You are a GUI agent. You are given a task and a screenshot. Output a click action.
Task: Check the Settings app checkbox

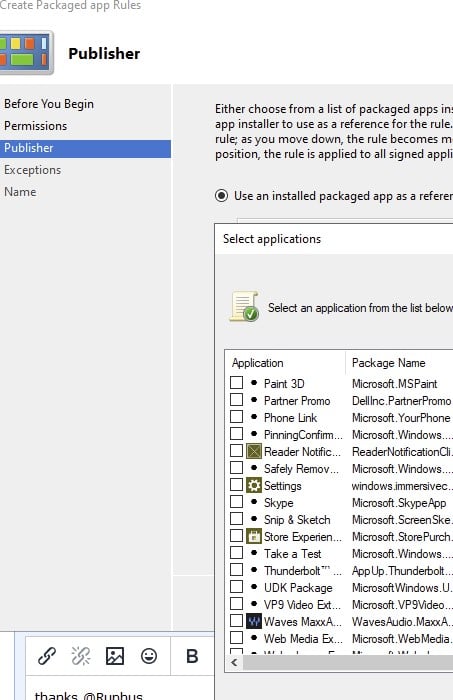coord(237,484)
